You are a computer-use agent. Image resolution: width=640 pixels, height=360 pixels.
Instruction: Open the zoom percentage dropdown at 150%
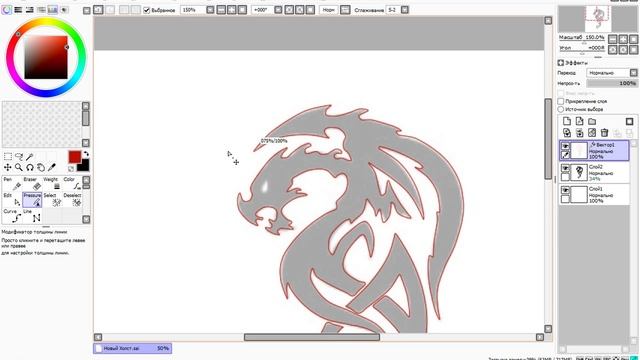tap(210, 10)
